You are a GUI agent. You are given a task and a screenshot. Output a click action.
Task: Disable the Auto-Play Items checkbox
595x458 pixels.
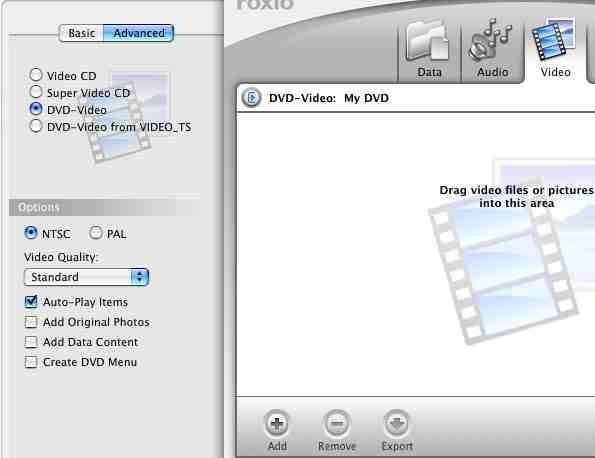pos(31,302)
